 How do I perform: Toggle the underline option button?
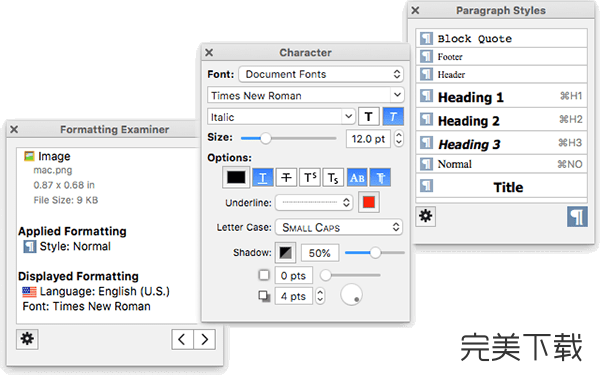coord(262,178)
